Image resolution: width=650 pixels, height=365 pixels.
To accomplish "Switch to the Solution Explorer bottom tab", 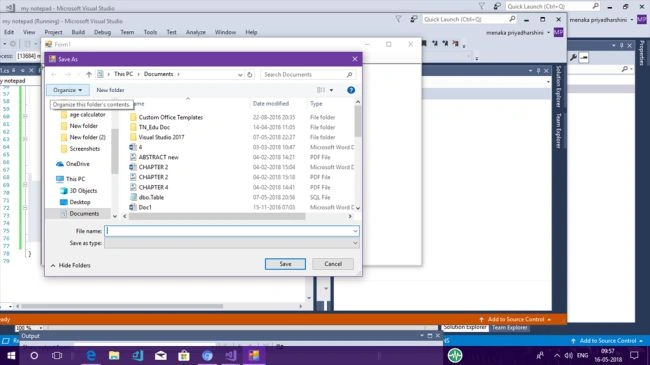I will point(465,328).
